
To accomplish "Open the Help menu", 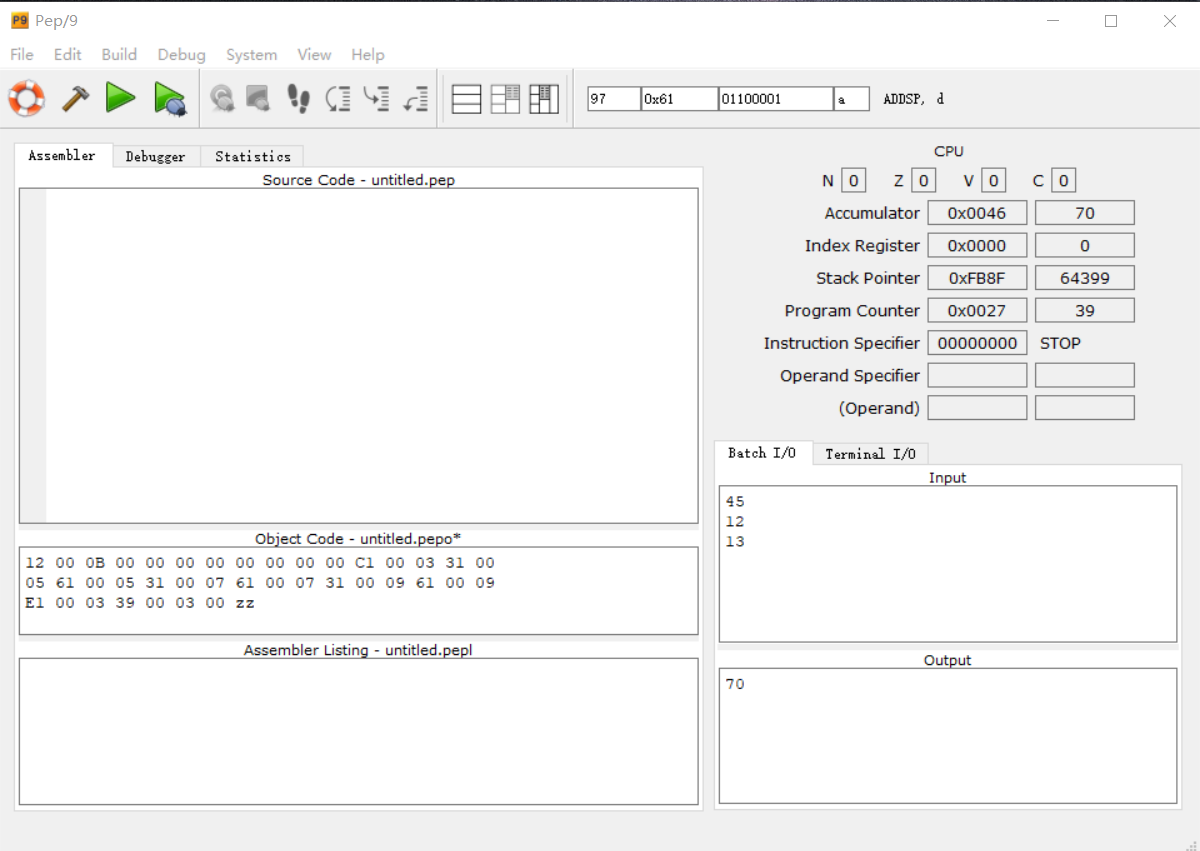I will coord(368,55).
